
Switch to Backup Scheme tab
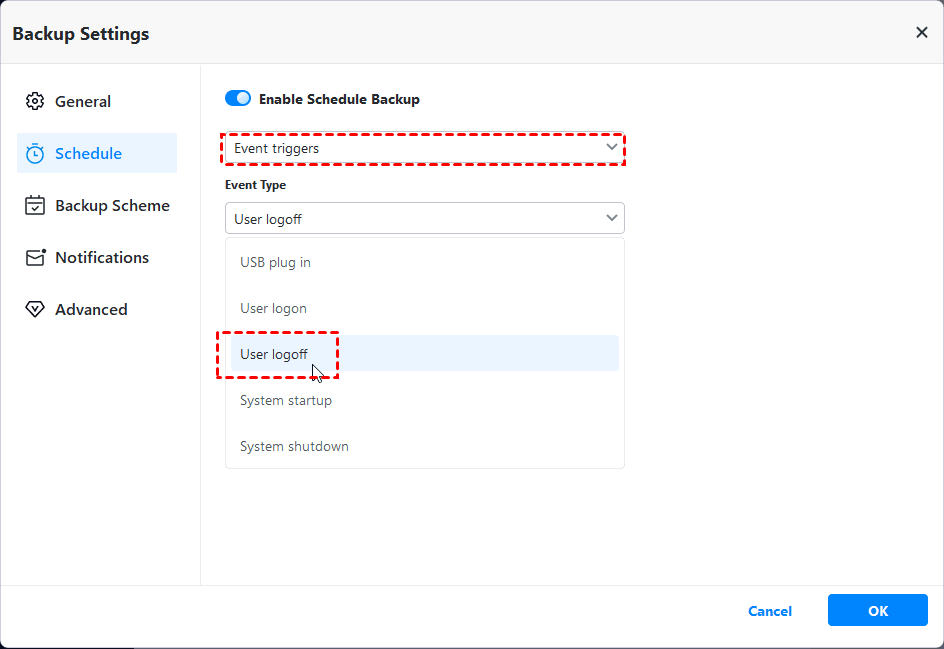coord(112,206)
